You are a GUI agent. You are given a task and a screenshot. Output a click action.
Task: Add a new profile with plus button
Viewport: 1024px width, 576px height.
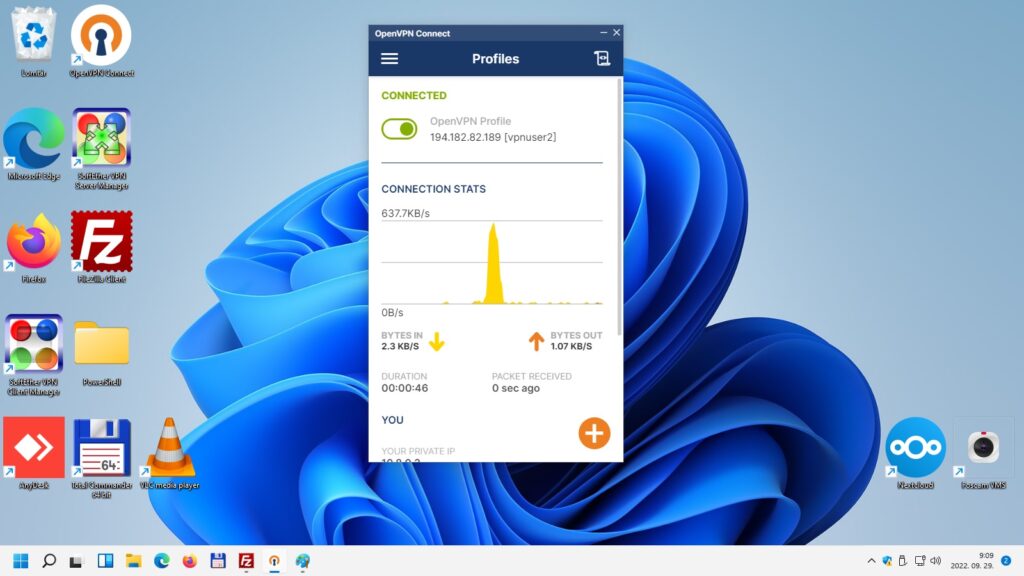coord(594,433)
